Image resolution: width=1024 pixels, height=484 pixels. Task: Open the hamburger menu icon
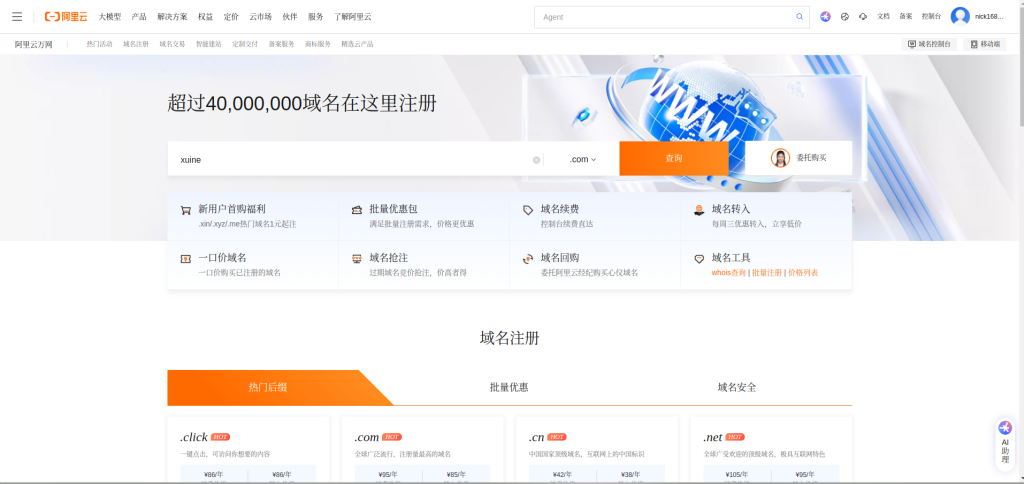pyautogui.click(x=17, y=16)
